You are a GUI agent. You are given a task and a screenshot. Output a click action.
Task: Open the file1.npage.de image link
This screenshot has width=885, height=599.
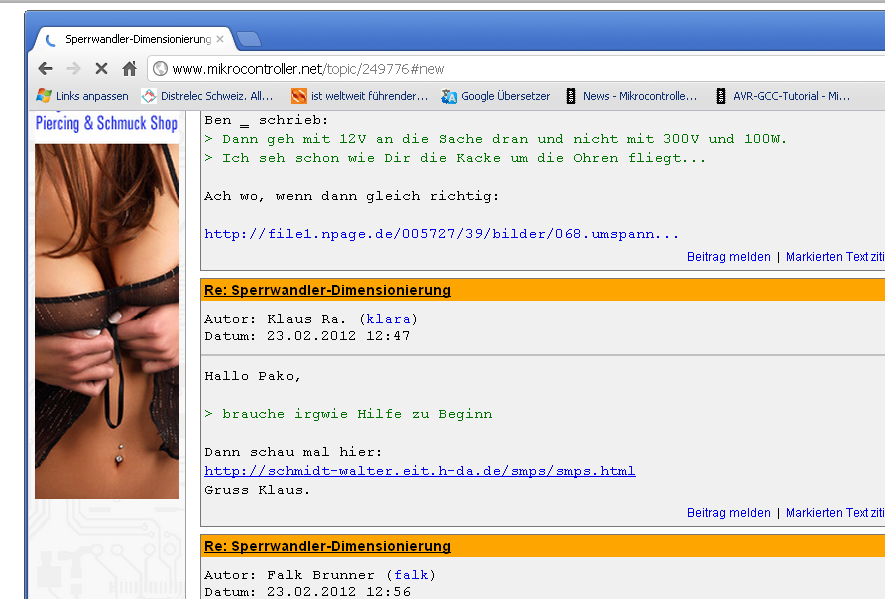click(441, 234)
